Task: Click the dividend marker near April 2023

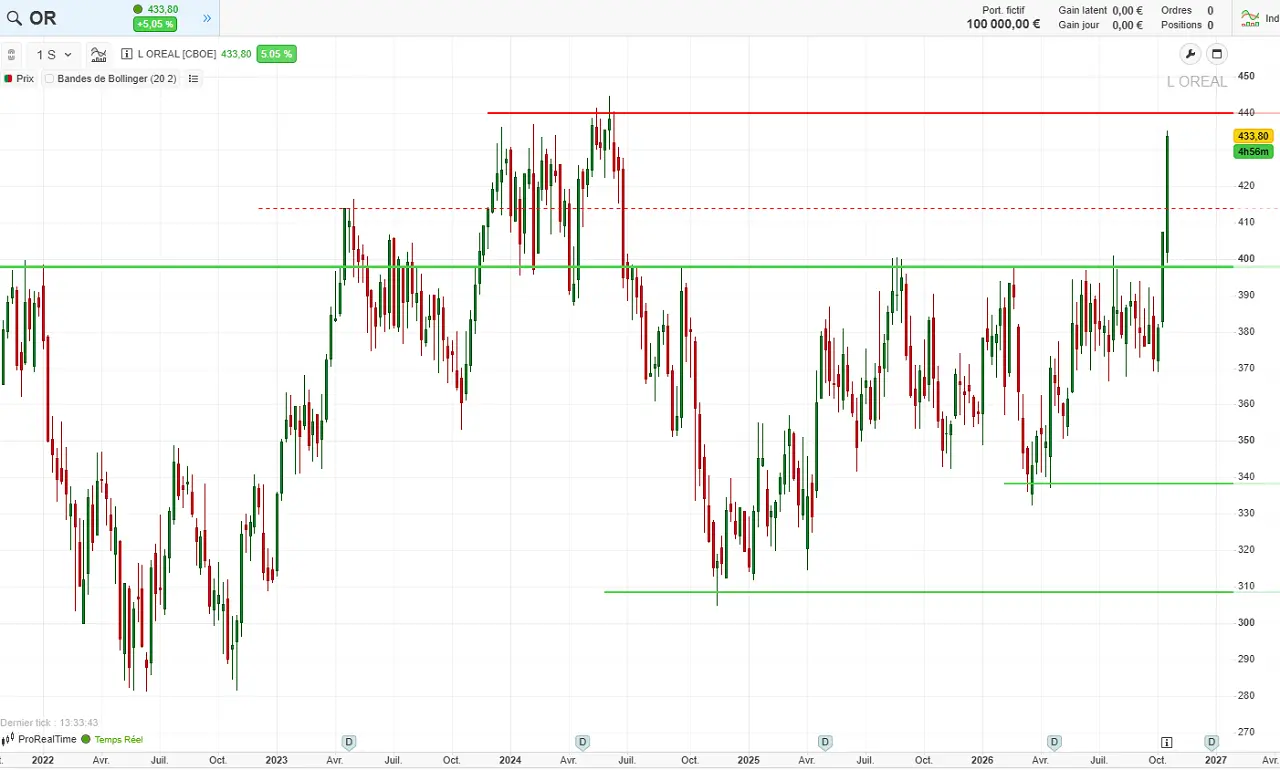Action: pos(349,742)
